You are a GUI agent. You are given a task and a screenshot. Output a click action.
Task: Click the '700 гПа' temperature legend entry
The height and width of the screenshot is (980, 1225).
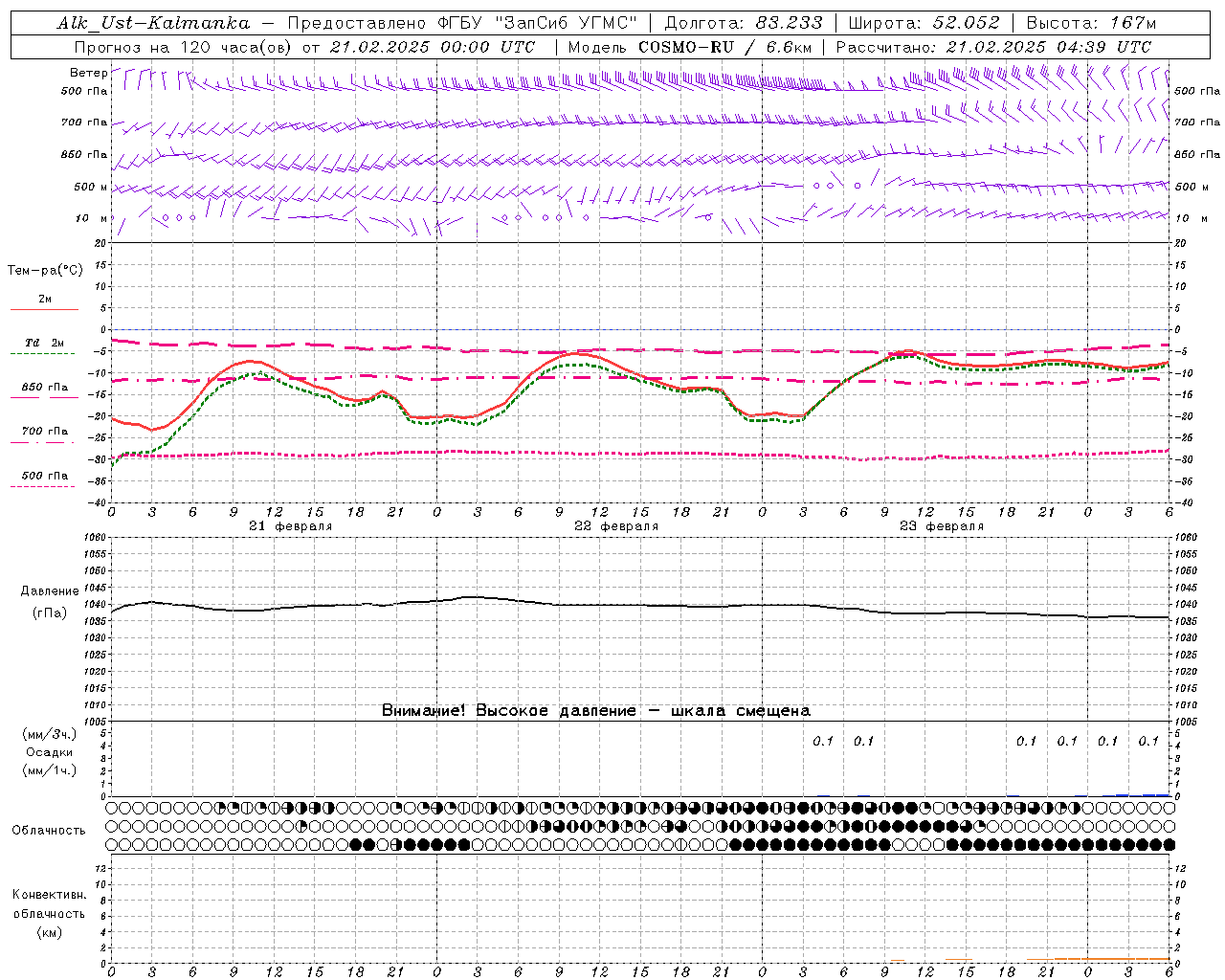coord(45,432)
